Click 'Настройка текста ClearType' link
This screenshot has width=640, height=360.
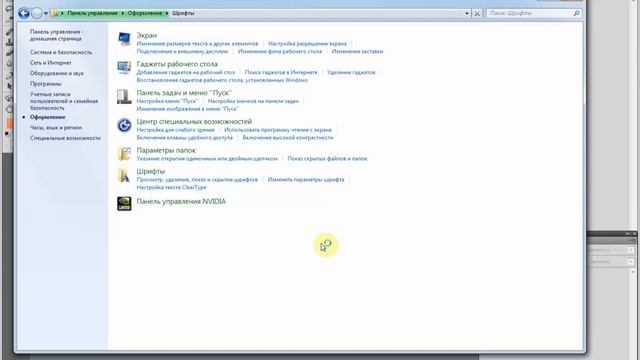point(171,187)
